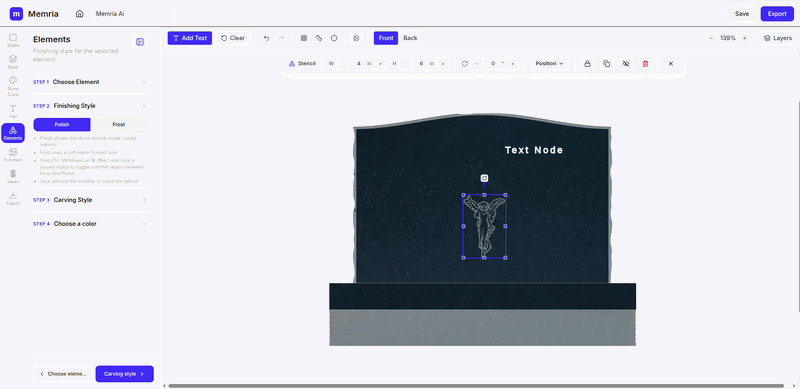Screen dimensions: 800x389
Task: Switch to the Front view tab
Action: click(x=386, y=38)
